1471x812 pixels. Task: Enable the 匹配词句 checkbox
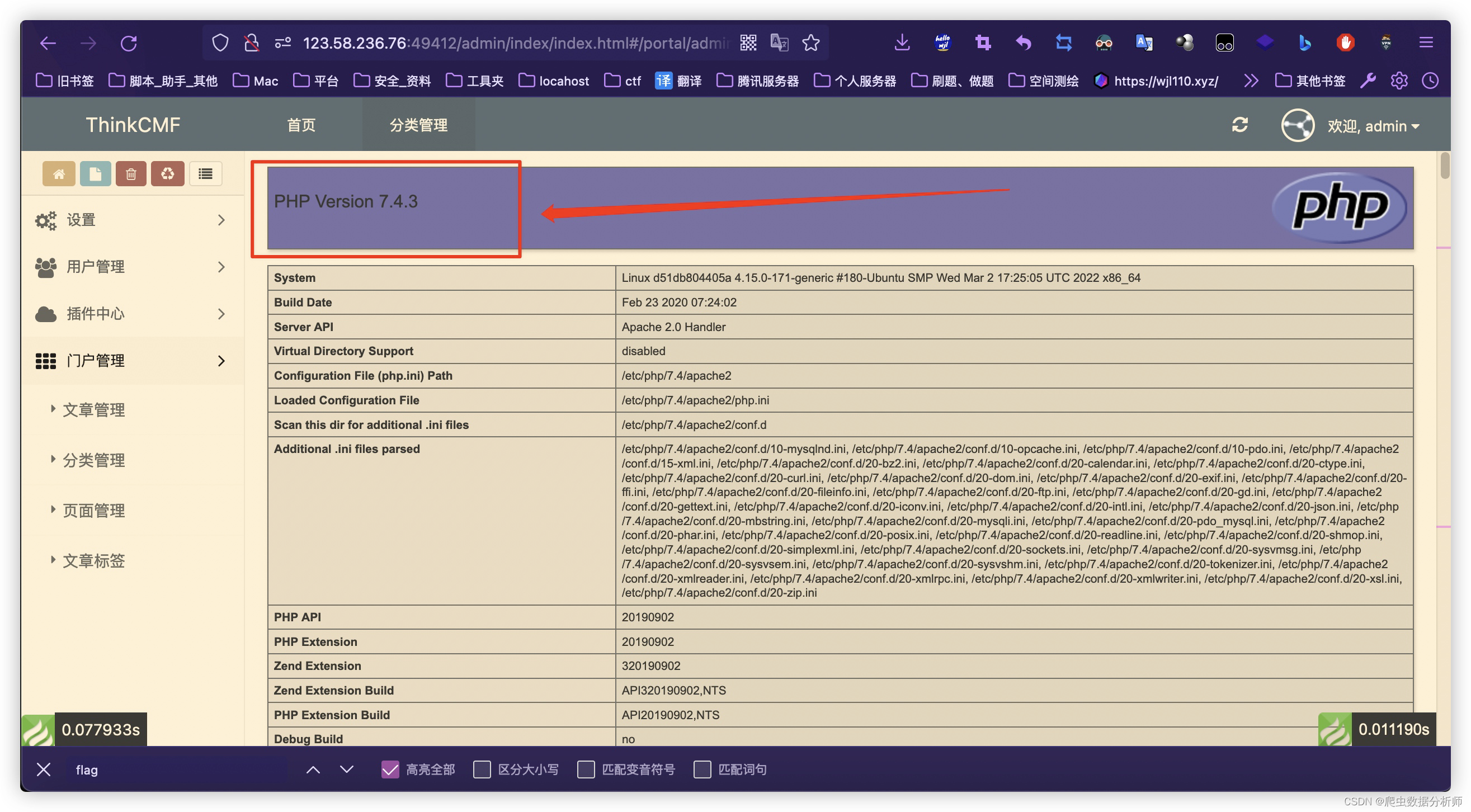coord(702,769)
